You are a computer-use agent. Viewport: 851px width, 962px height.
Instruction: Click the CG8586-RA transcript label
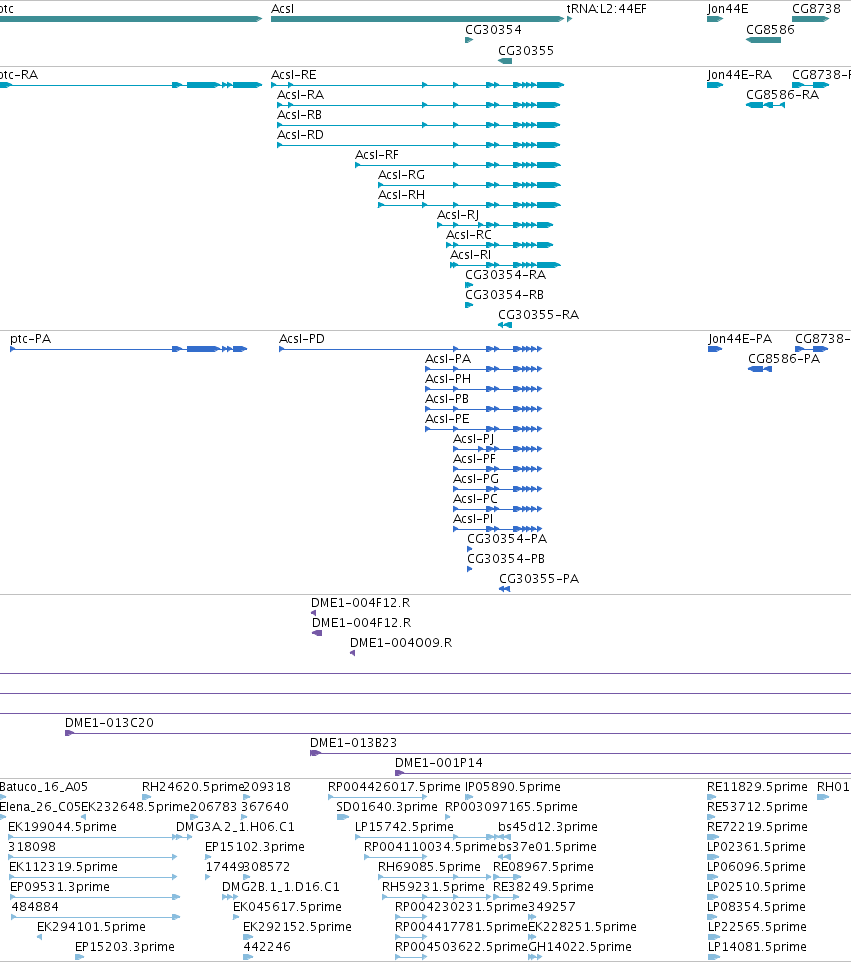[782, 94]
